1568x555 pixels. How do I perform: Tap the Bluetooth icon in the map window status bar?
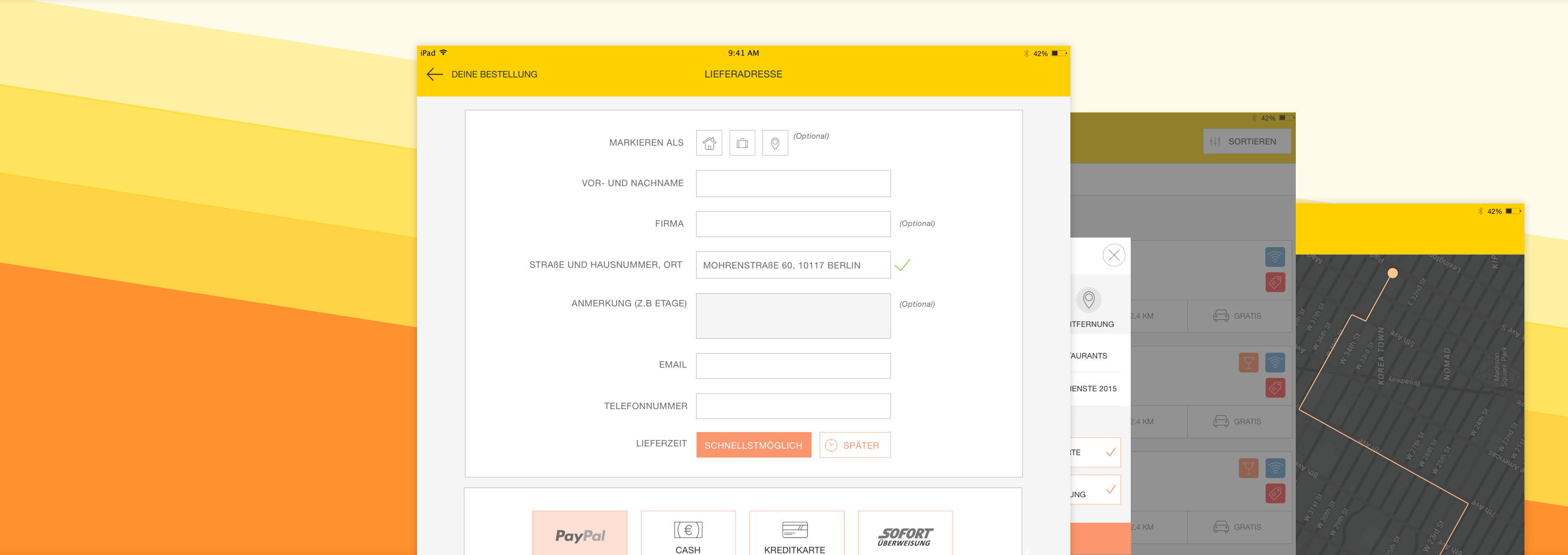(x=1480, y=211)
